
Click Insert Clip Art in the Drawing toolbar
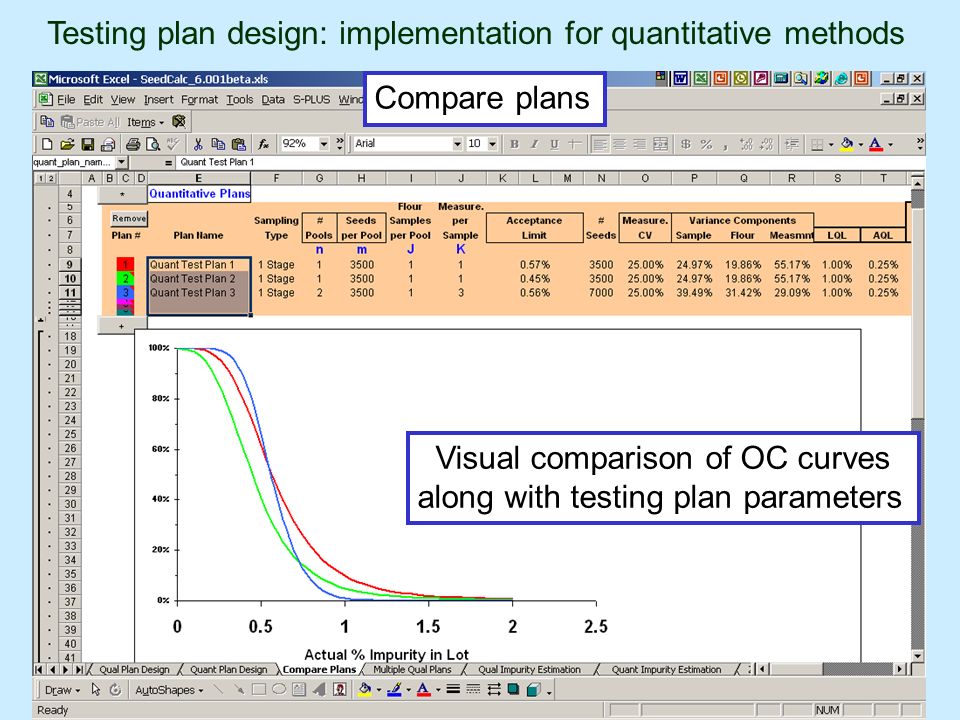click(340, 690)
